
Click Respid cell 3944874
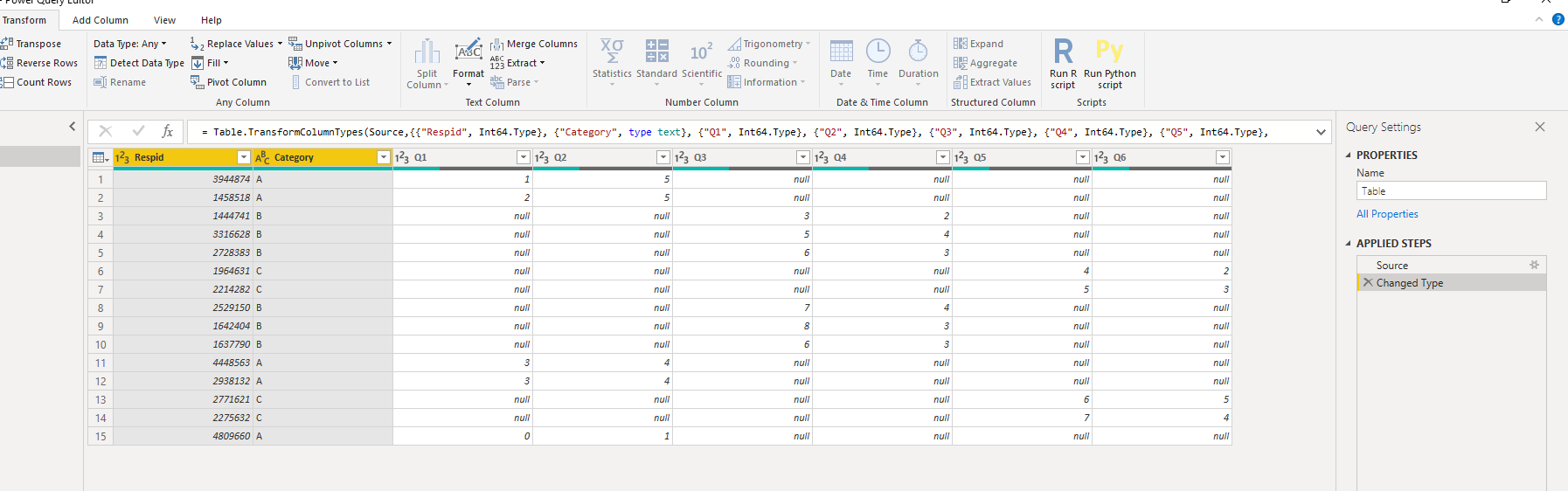click(184, 179)
